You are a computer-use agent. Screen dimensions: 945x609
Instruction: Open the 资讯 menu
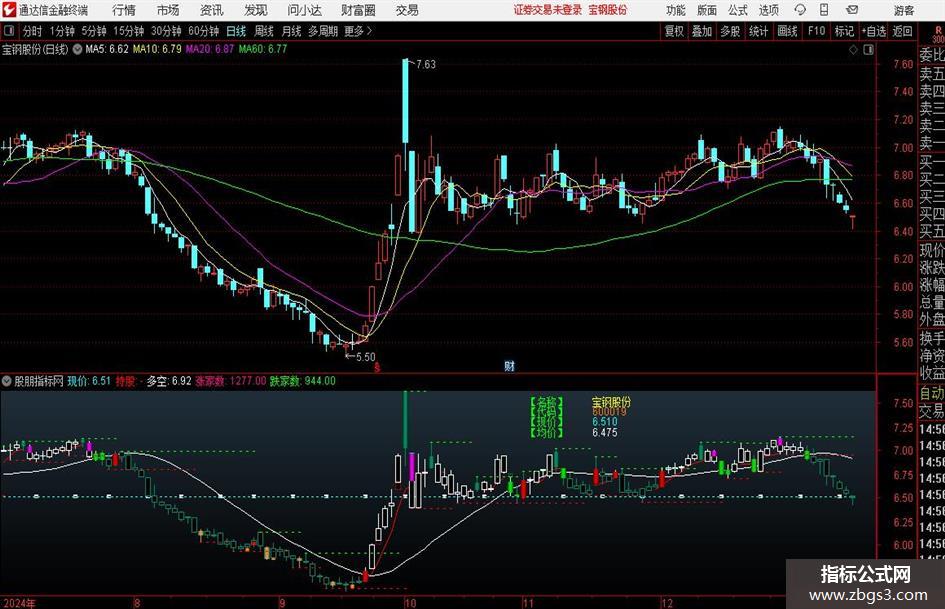[212, 10]
